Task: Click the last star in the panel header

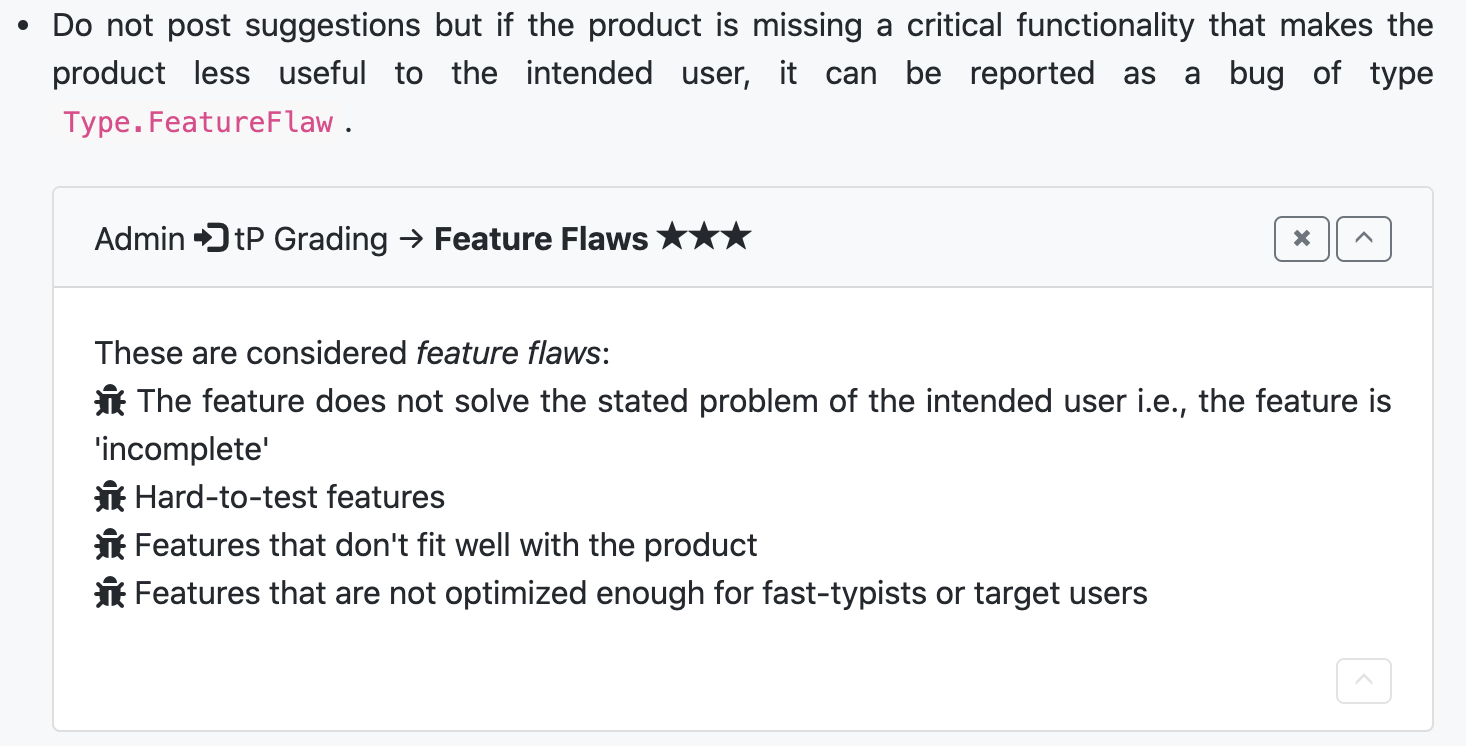Action: pos(735,238)
